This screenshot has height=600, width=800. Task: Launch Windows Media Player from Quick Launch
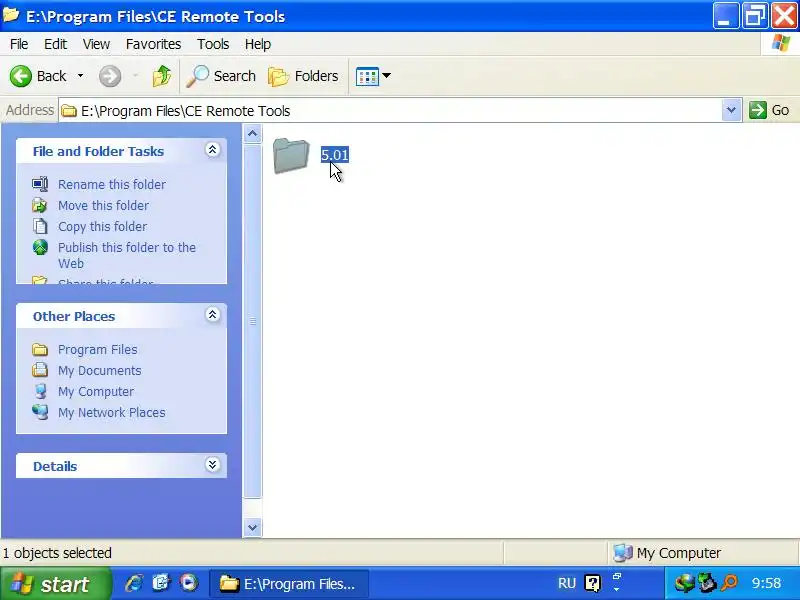click(x=188, y=583)
